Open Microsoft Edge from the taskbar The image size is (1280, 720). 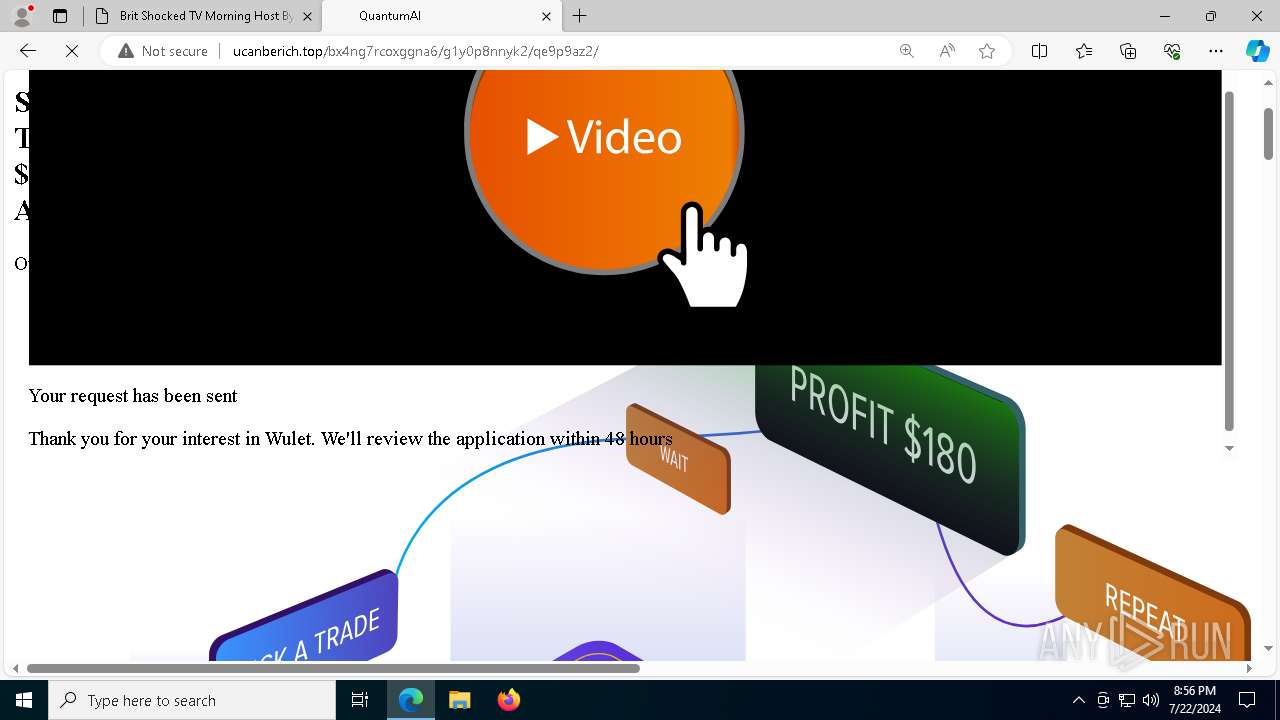(411, 700)
